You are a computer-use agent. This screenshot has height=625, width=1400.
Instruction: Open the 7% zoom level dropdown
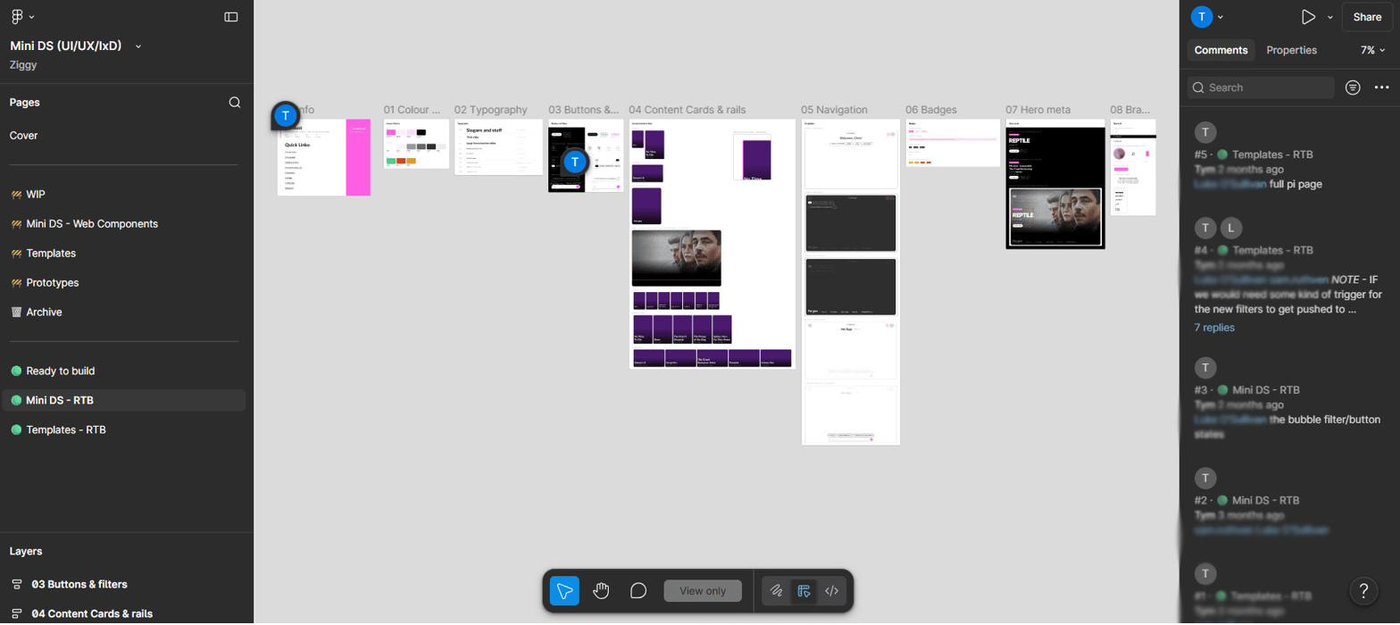(x=1373, y=50)
